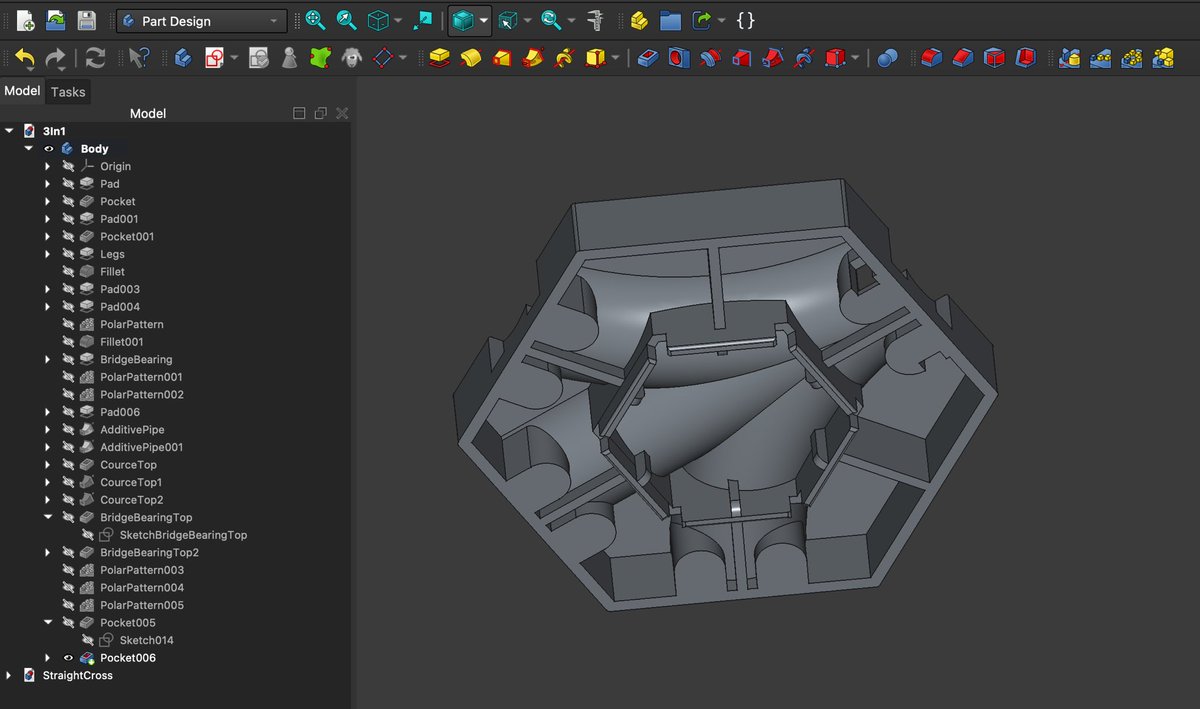Screen dimensions: 1200x709
Task: Activate the What's This help pointer
Action: click(x=139, y=59)
